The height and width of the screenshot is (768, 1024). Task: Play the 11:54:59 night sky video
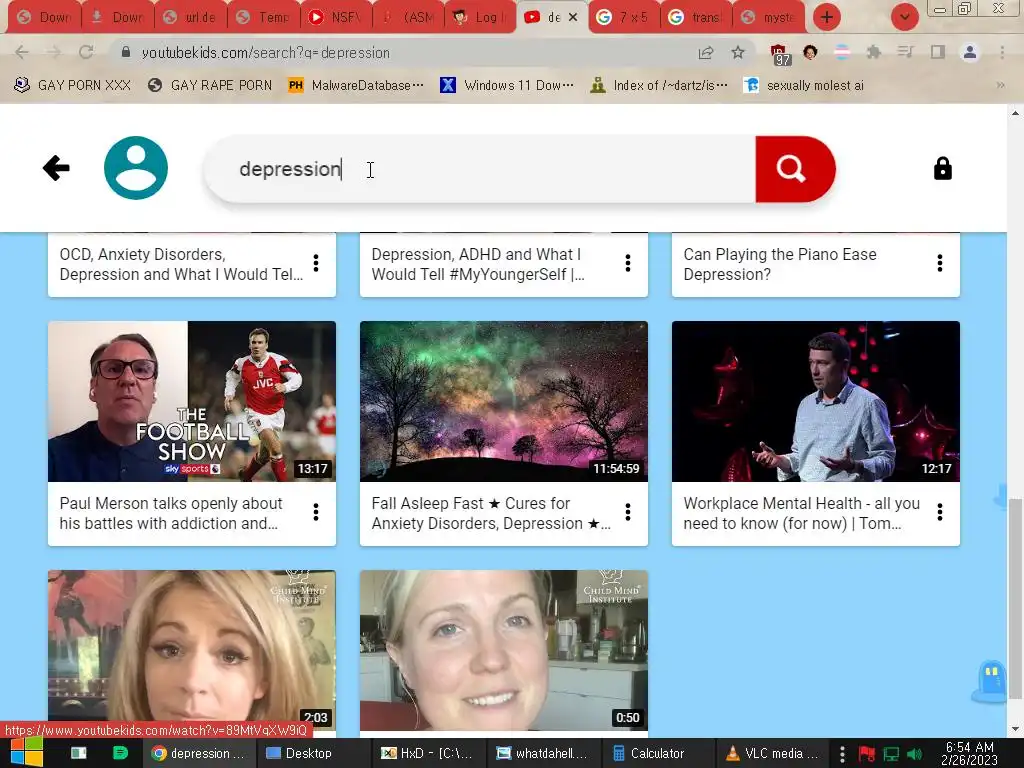tap(504, 401)
